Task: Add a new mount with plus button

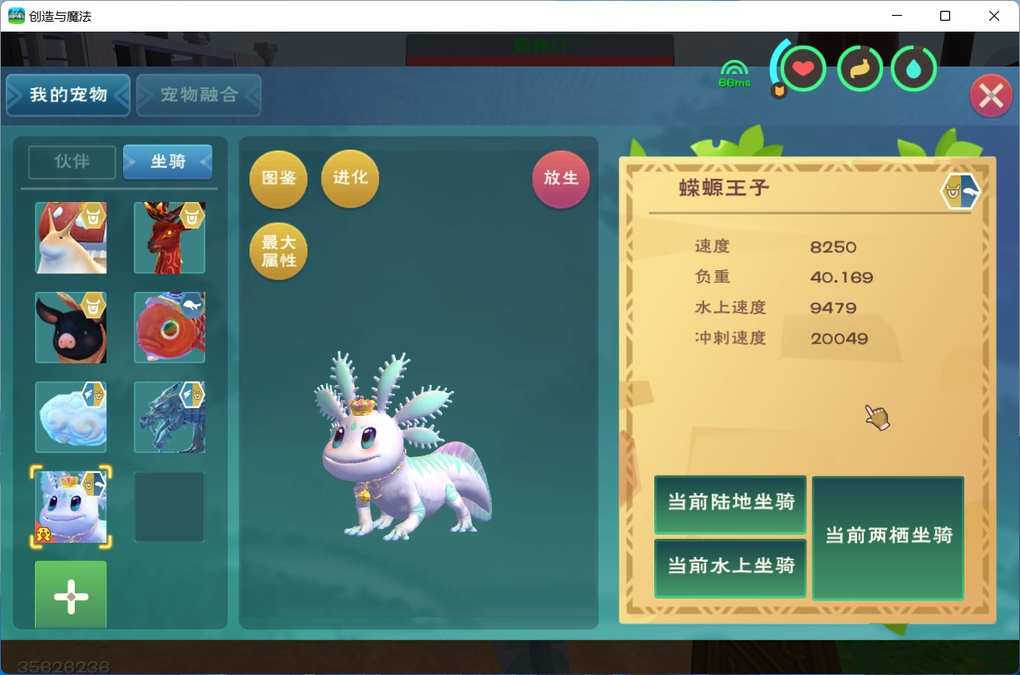Action: click(x=71, y=595)
